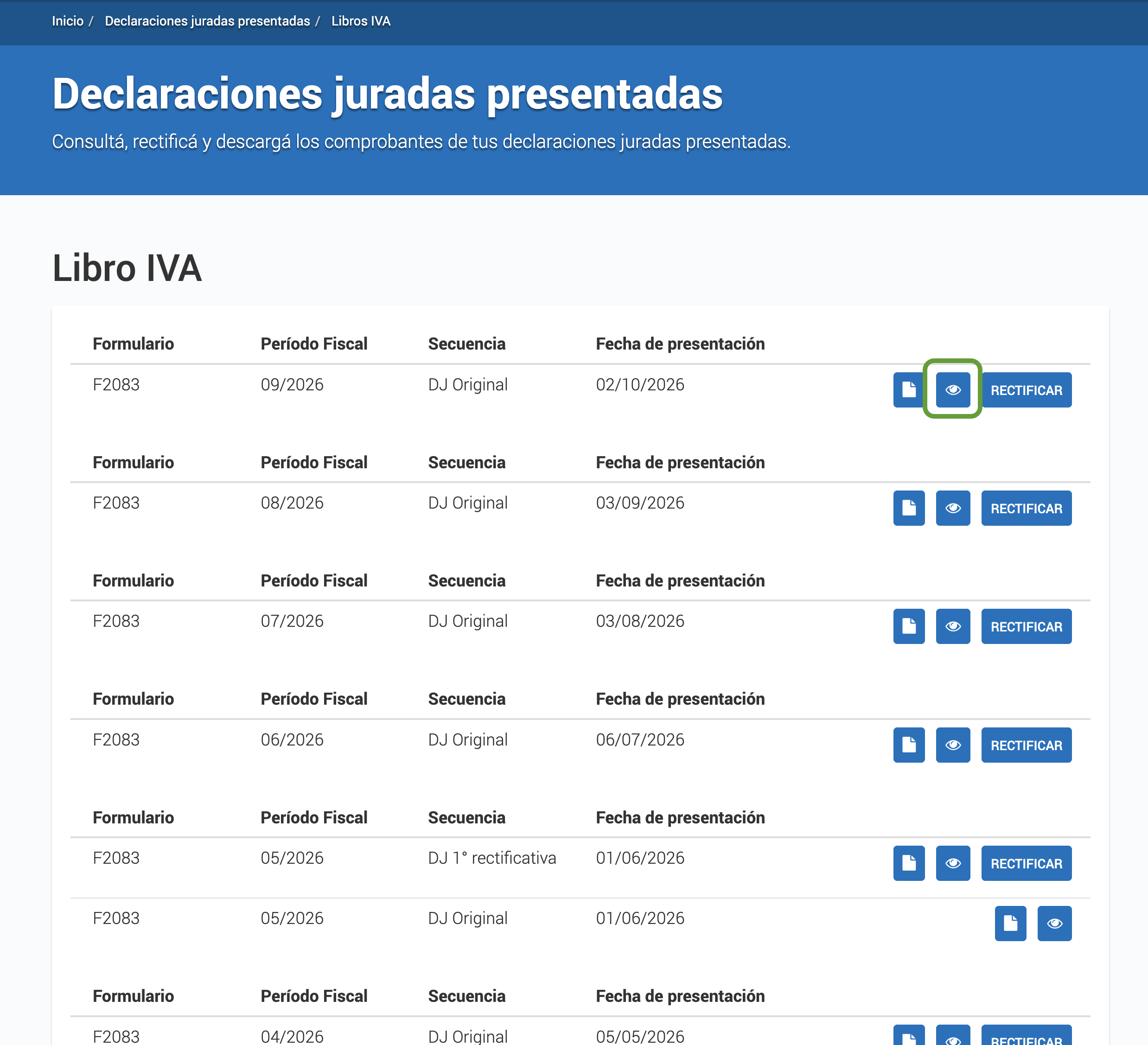Click the date 03/08/2026
Image resolution: width=1148 pixels, height=1045 pixels.
[640, 621]
